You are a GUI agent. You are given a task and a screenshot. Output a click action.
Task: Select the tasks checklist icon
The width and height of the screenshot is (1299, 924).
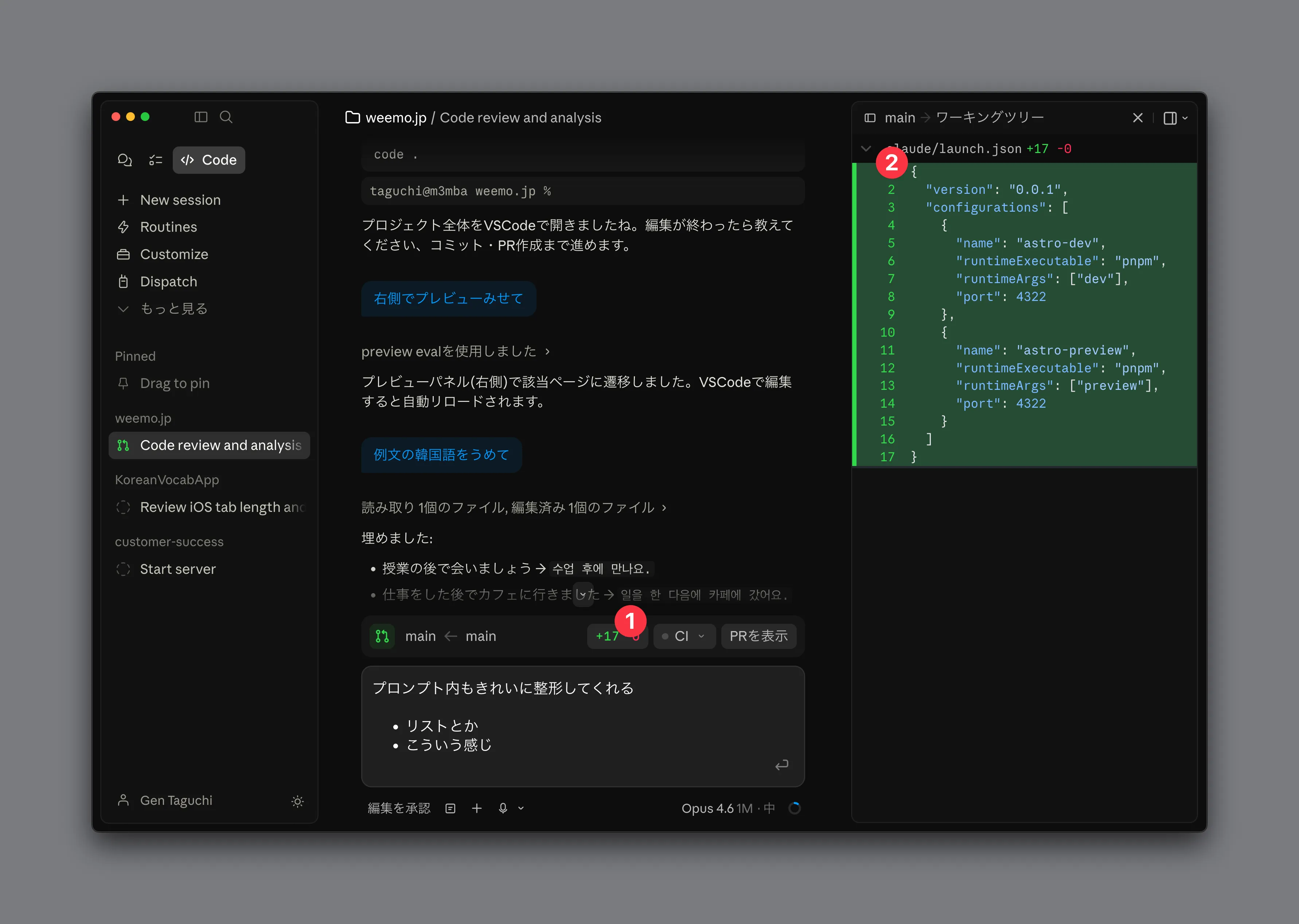point(155,160)
